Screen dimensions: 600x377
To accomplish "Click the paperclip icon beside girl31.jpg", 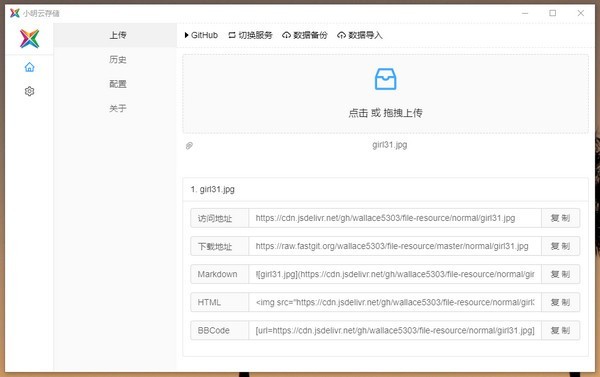I will pos(189,146).
